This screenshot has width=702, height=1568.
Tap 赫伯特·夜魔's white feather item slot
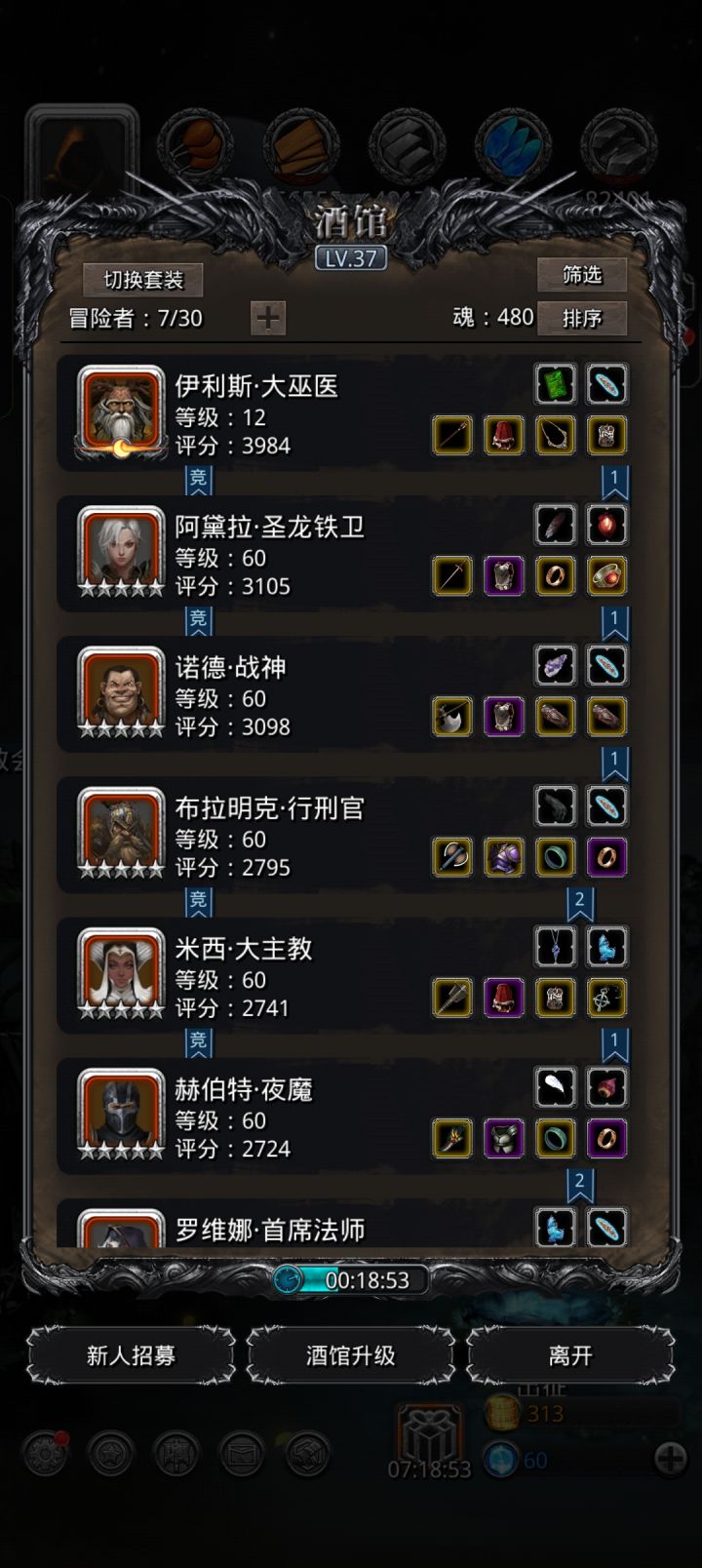[x=556, y=1087]
